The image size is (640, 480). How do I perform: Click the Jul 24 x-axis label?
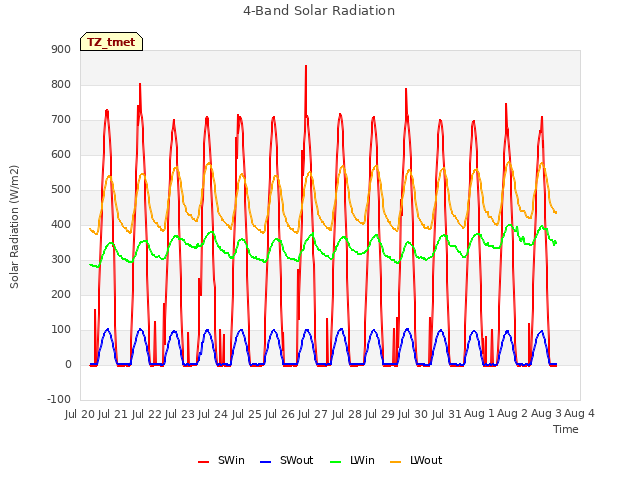click(214, 414)
